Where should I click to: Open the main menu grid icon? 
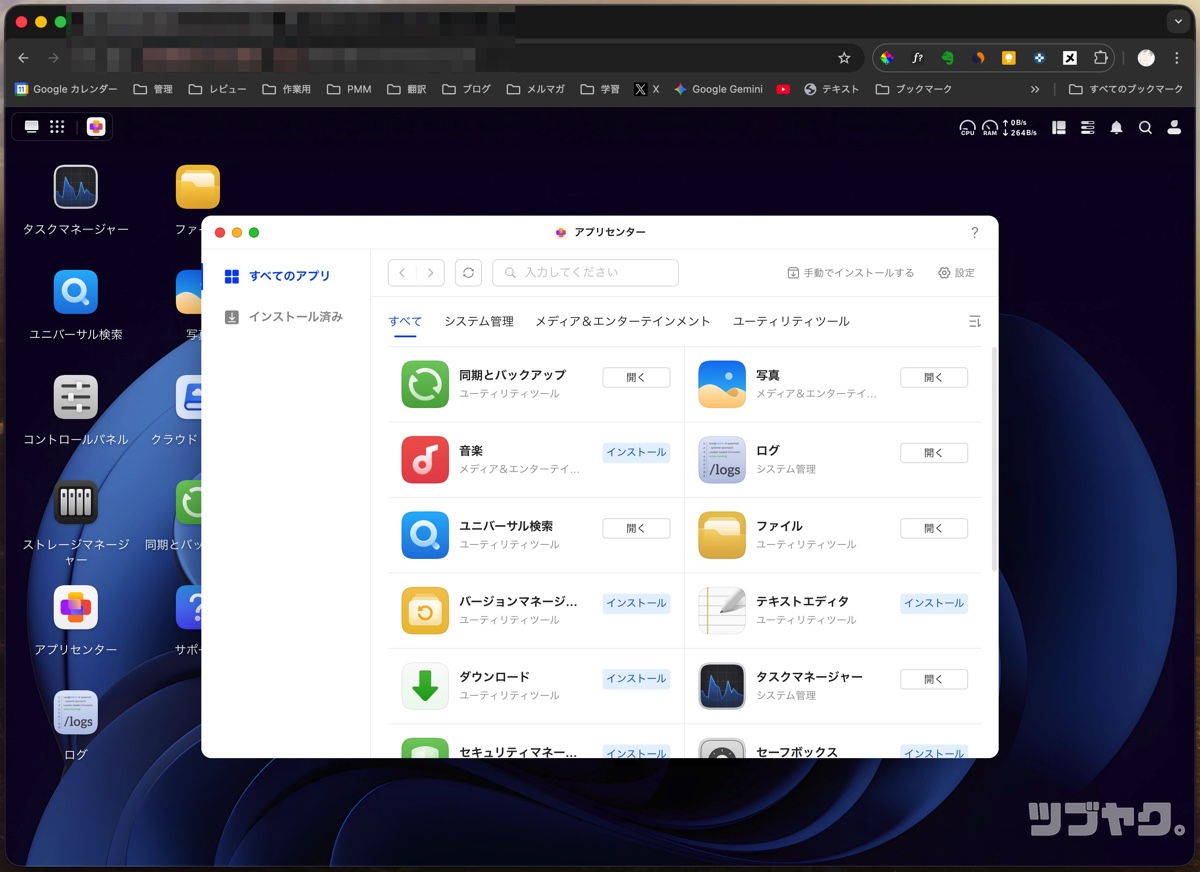pyautogui.click(x=57, y=127)
